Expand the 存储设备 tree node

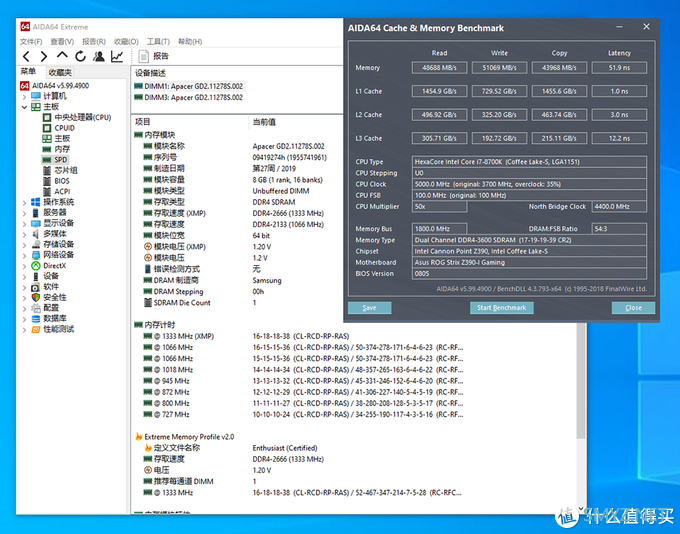pos(24,245)
